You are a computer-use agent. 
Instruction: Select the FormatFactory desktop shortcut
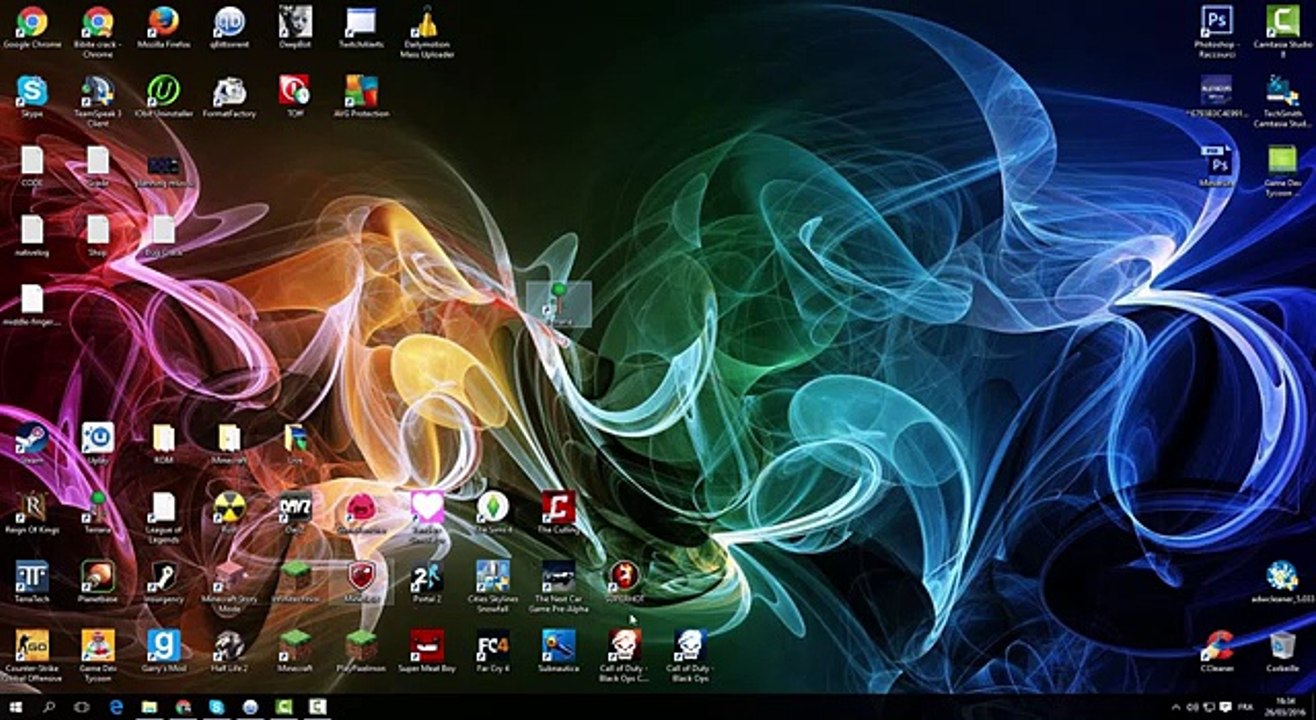229,98
